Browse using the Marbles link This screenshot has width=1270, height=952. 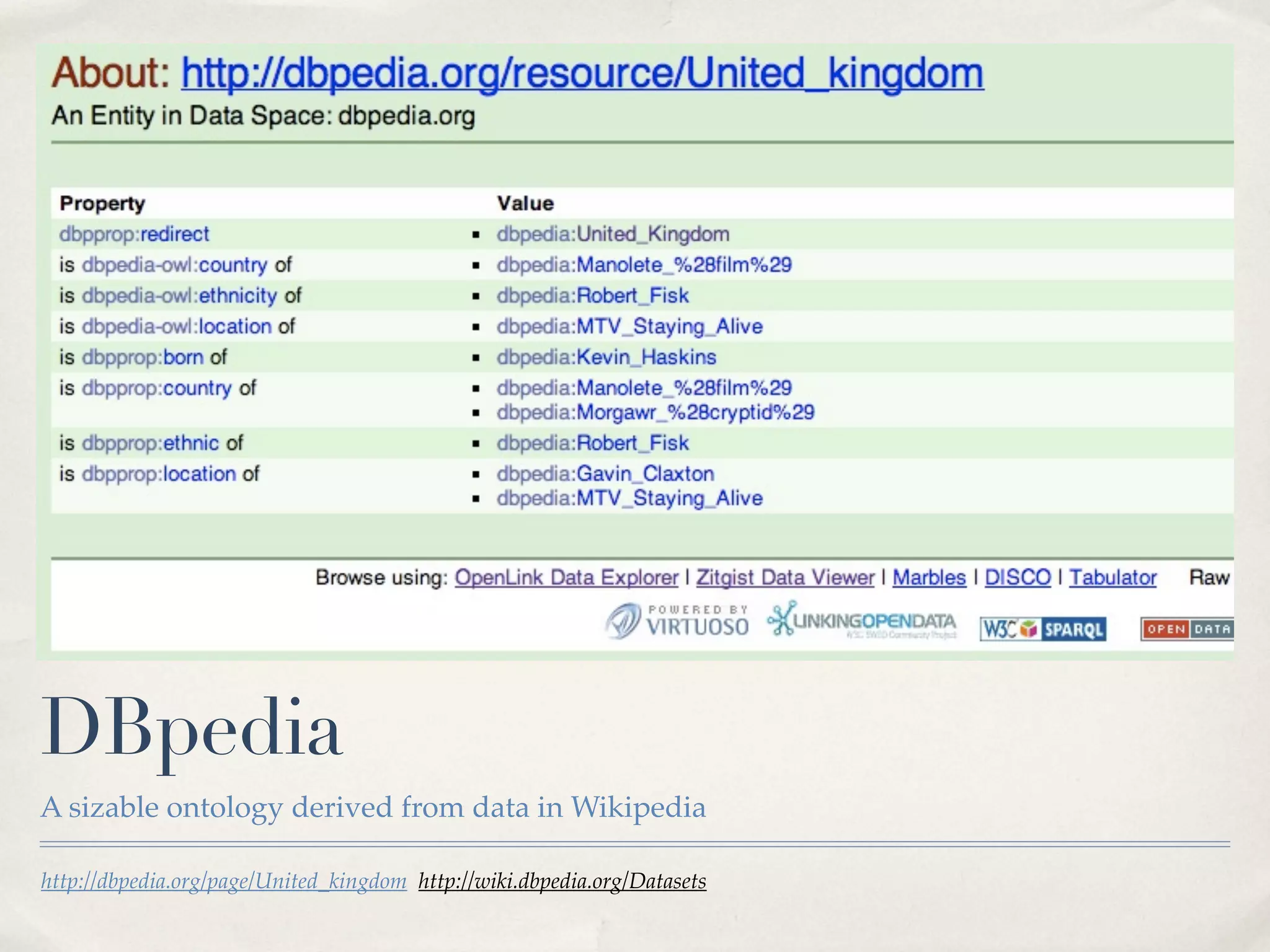pos(929,577)
